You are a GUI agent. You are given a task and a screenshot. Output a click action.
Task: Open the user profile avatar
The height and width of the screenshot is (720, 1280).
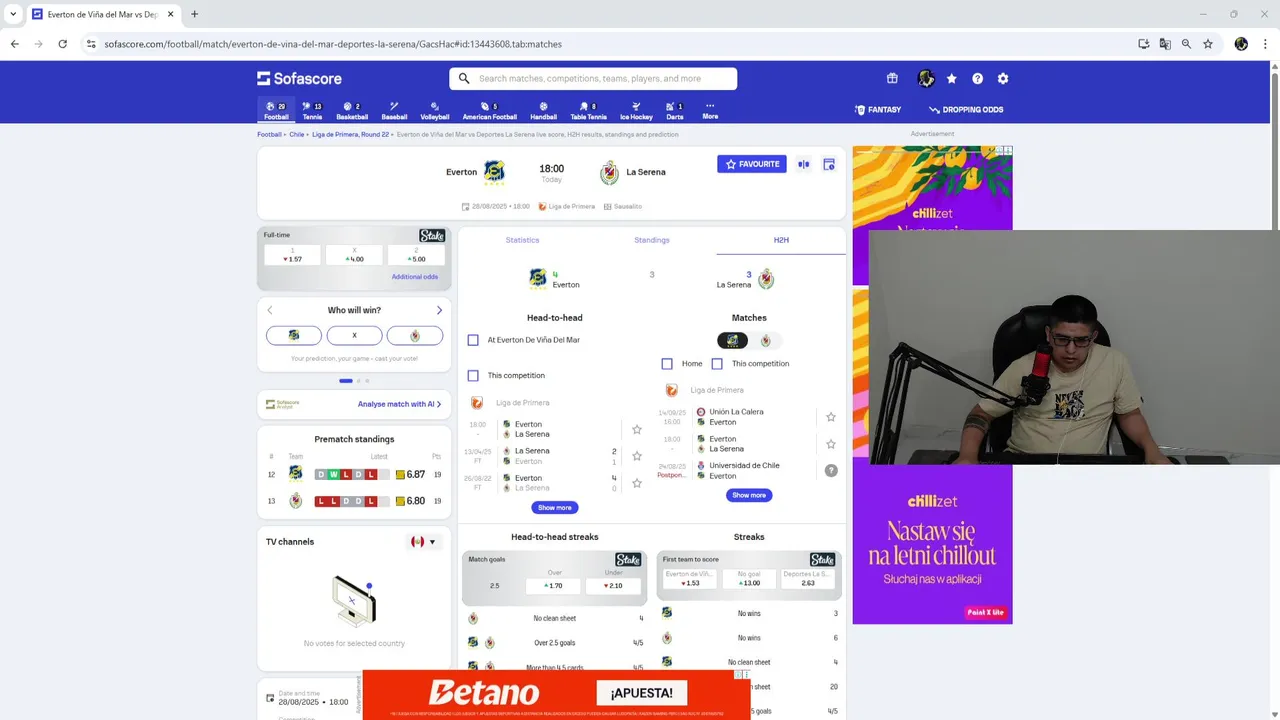tap(926, 78)
